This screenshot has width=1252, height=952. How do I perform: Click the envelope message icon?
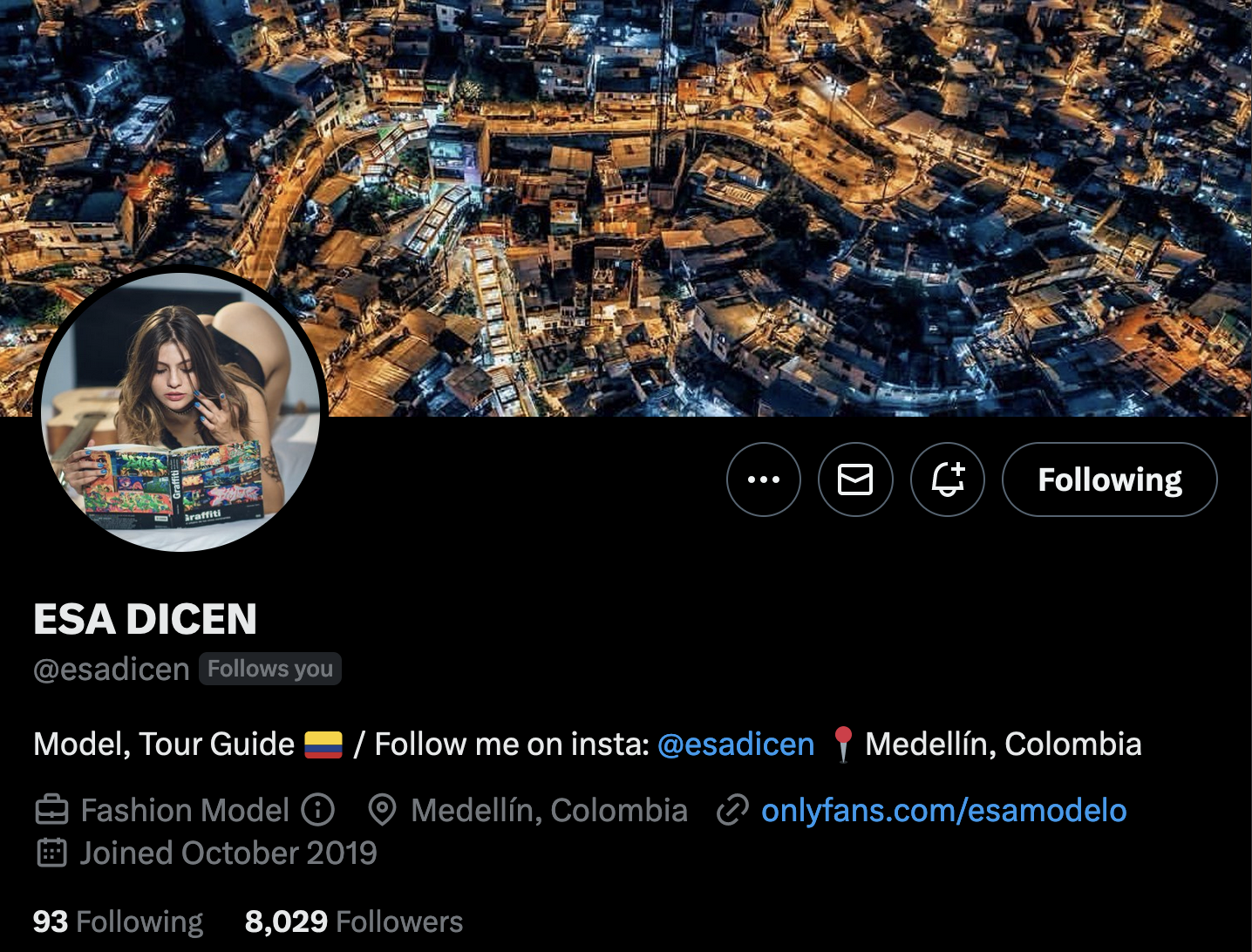click(x=855, y=479)
